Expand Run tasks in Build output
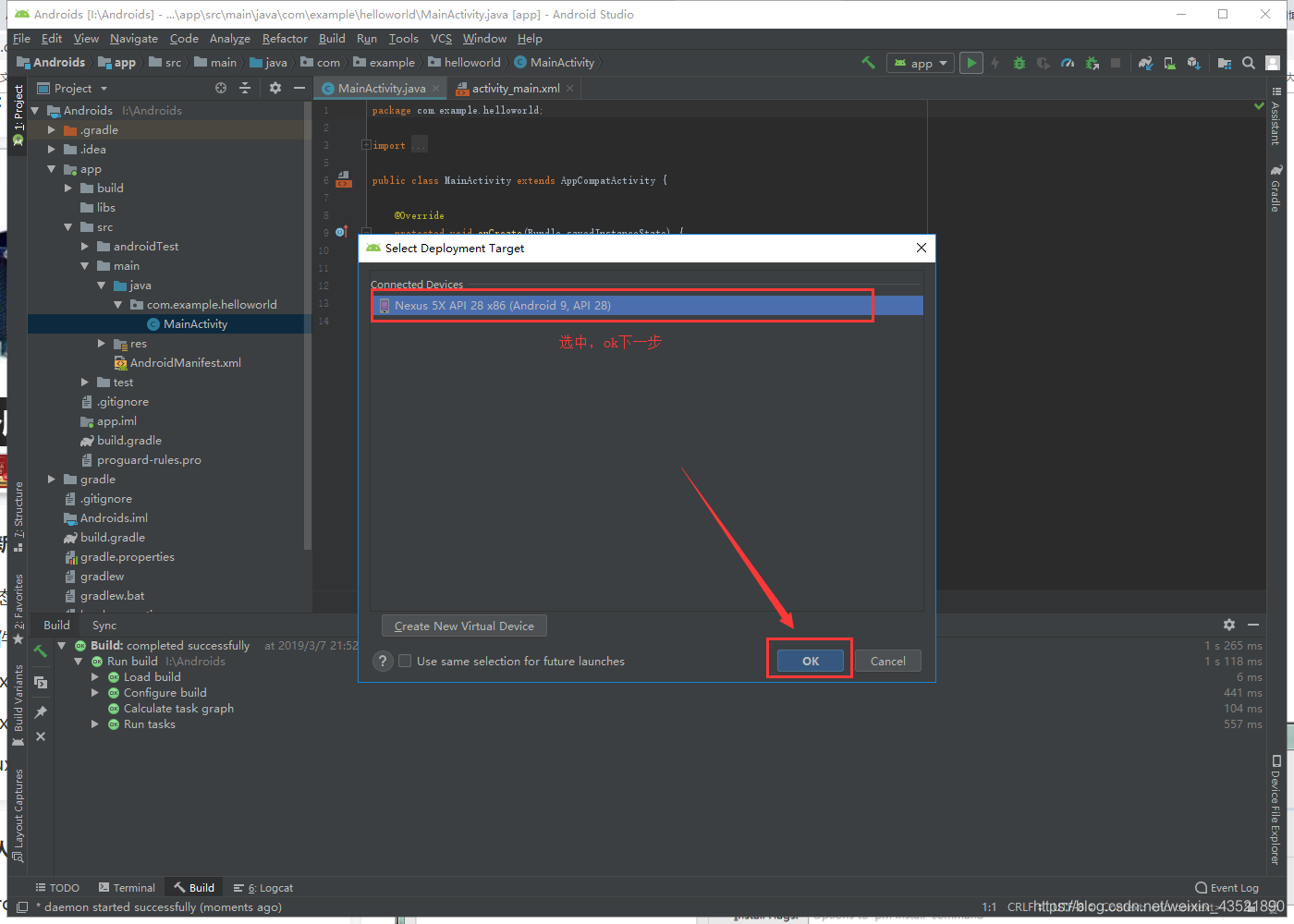 point(95,724)
